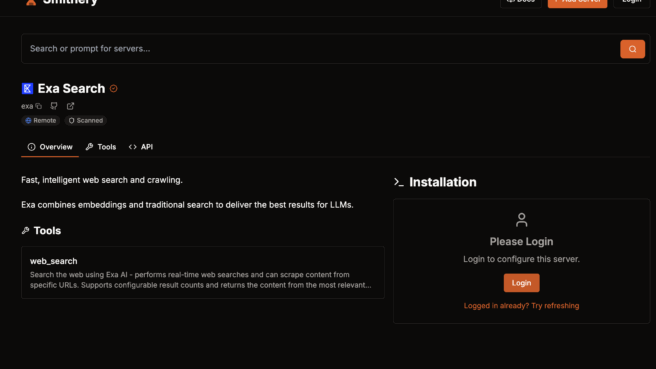This screenshot has height=369, width=656.
Task: Click the Login button in top header
Action: click(x=631, y=2)
